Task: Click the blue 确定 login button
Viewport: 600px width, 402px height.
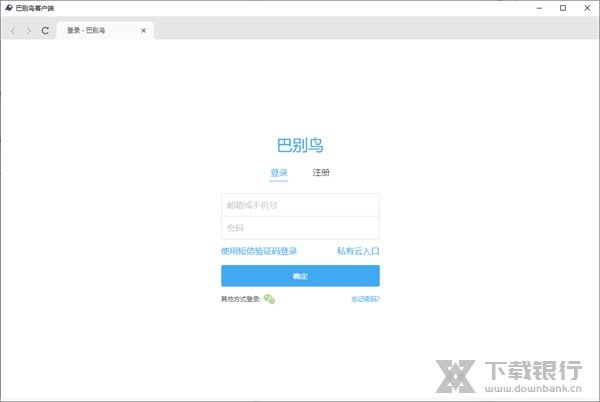Action: click(x=300, y=276)
